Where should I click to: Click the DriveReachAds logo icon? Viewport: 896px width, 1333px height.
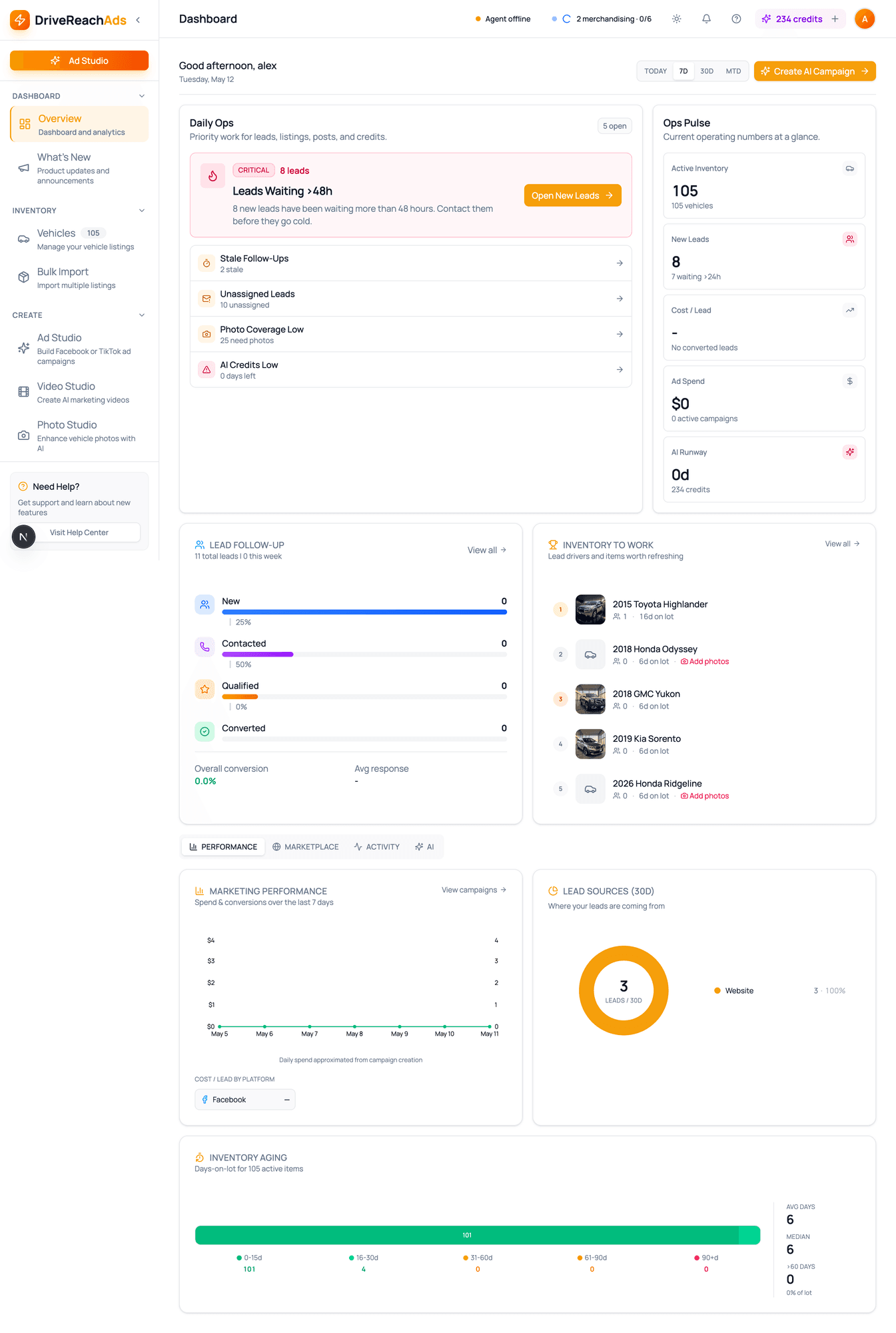point(20,20)
